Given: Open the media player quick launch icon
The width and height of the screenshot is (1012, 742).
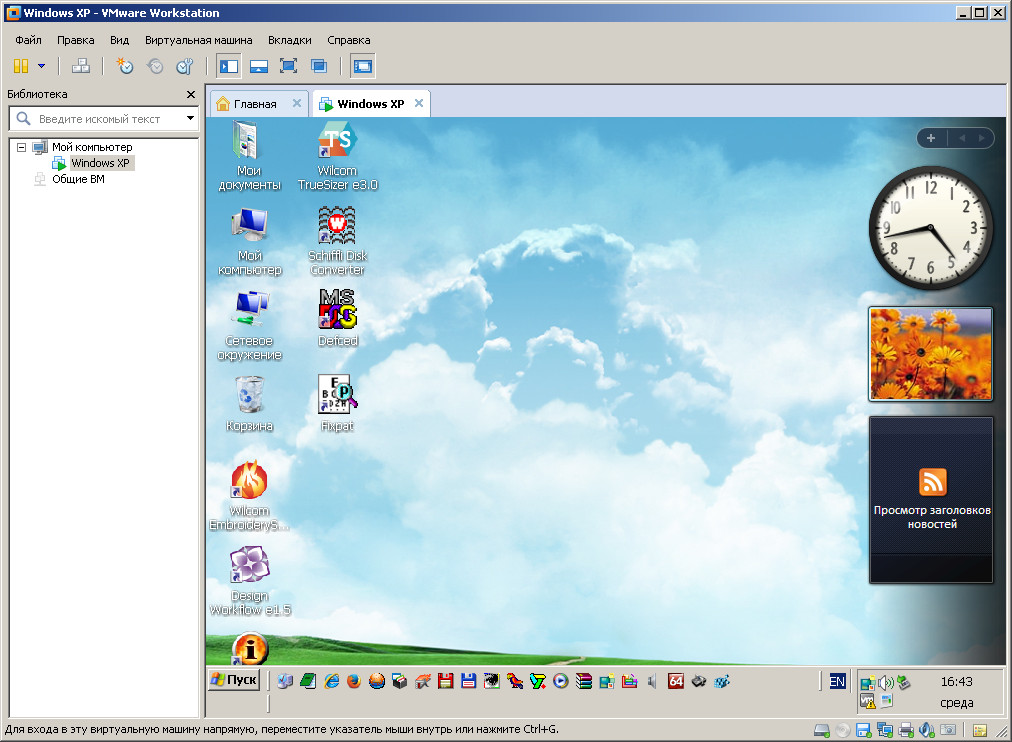Looking at the screenshot, I should (x=561, y=681).
